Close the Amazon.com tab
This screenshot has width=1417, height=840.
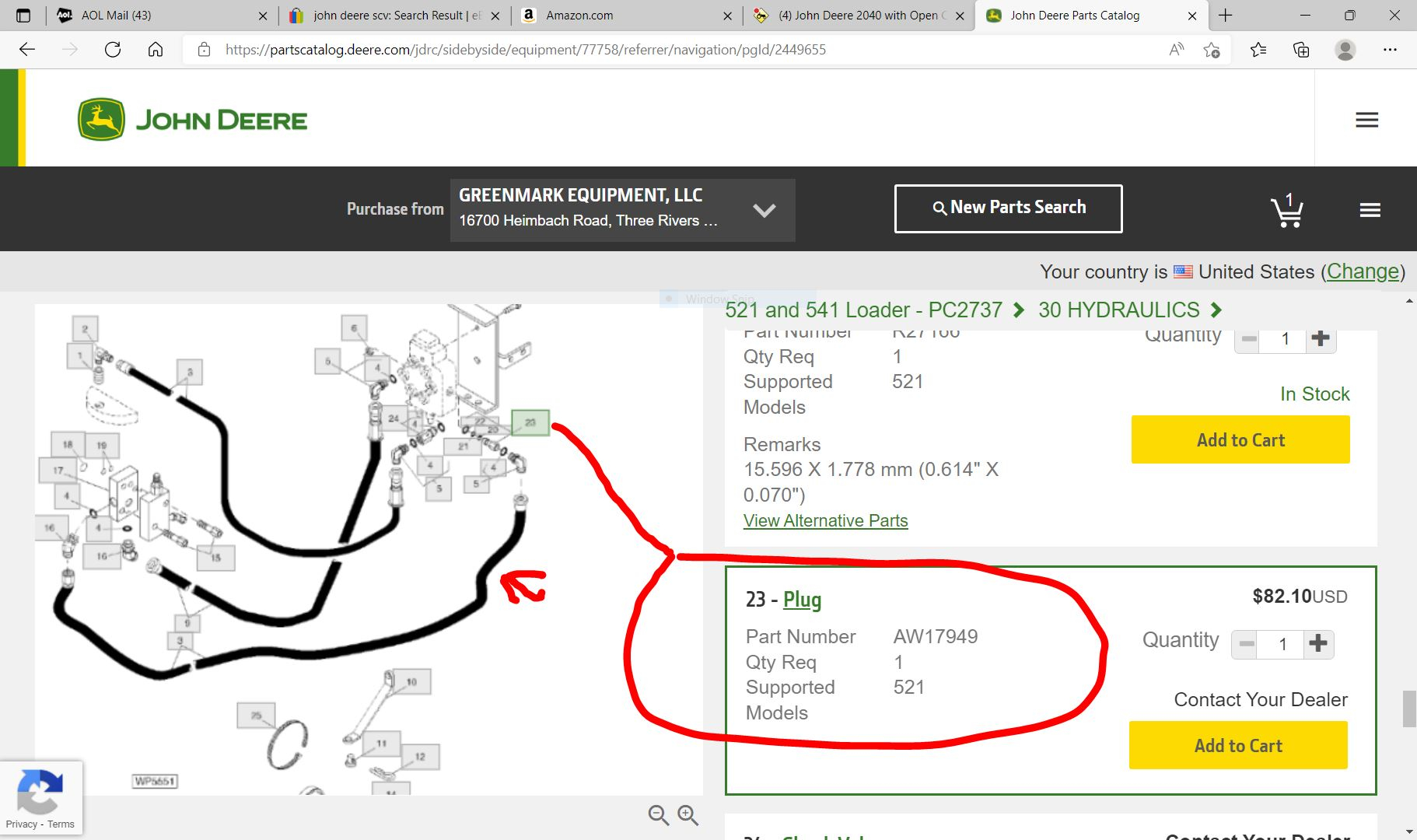[x=727, y=16]
